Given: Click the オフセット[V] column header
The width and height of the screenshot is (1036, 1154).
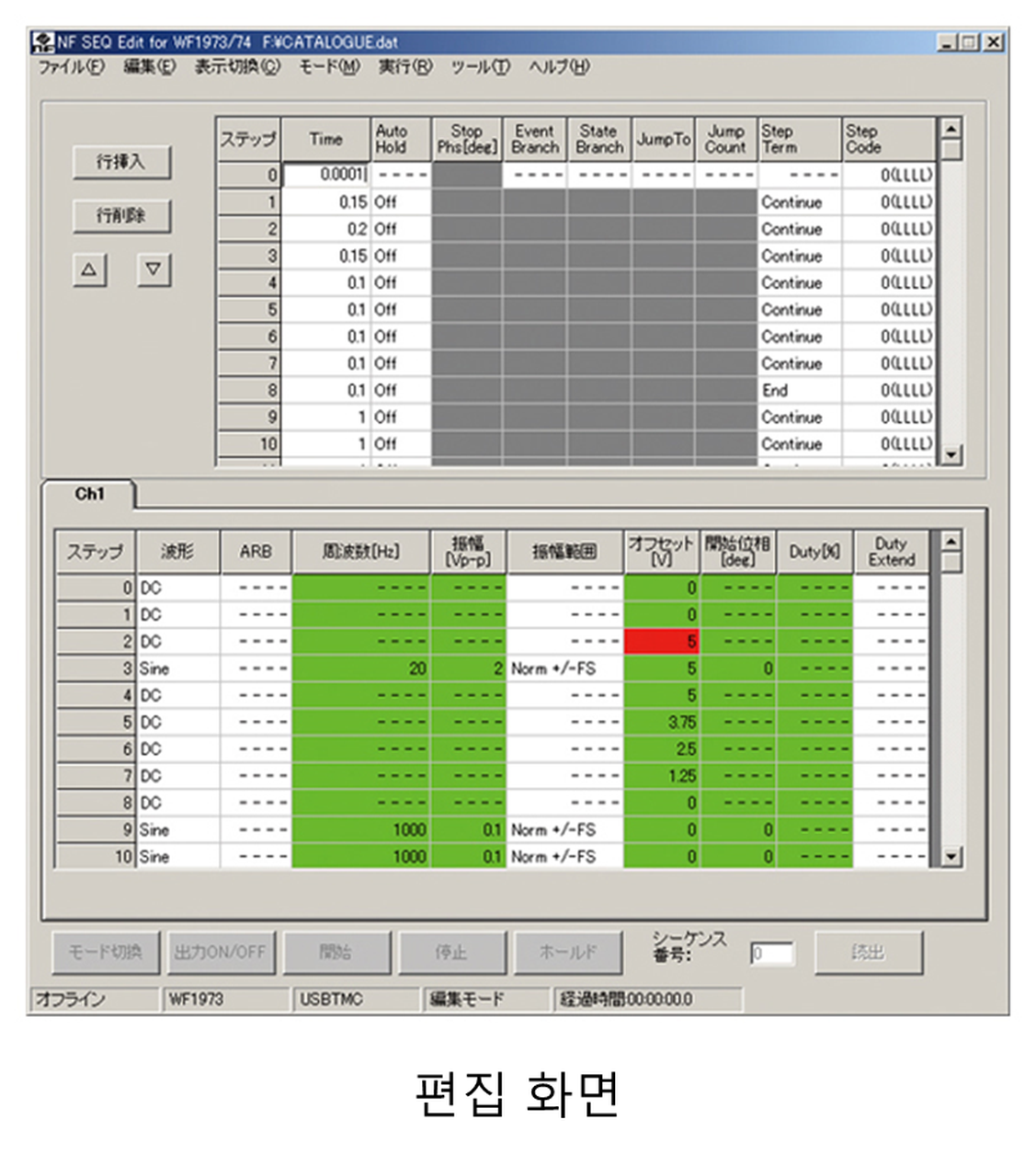Looking at the screenshot, I should click(x=662, y=552).
